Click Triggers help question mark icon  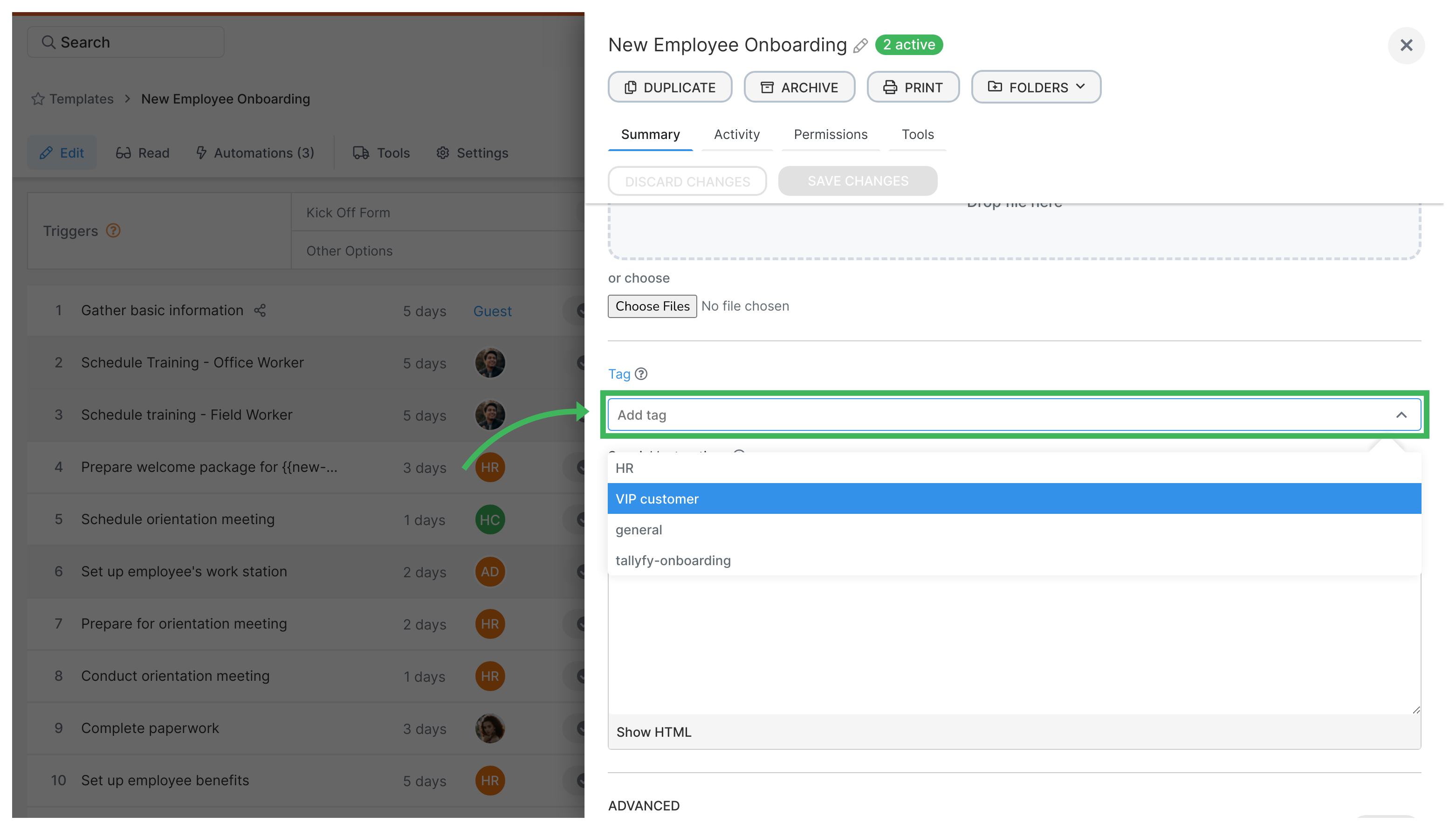pos(113,231)
